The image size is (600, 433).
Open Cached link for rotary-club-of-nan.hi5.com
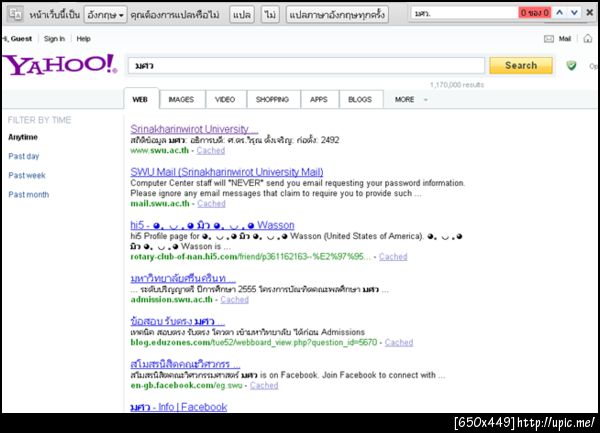[393, 257]
